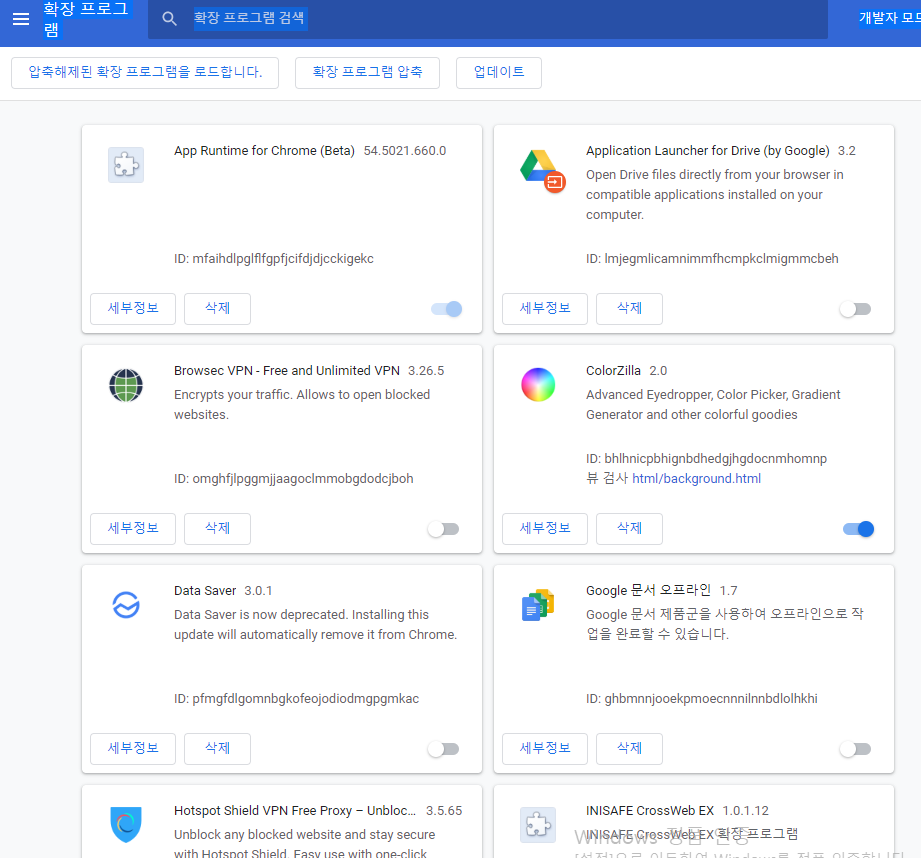Click the Browsec VPN globe icon
The height and width of the screenshot is (858, 921).
pyautogui.click(x=126, y=385)
